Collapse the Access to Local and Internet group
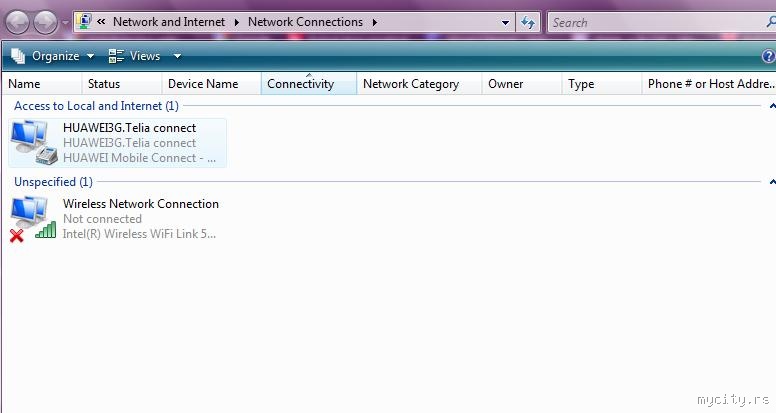 coord(772,106)
